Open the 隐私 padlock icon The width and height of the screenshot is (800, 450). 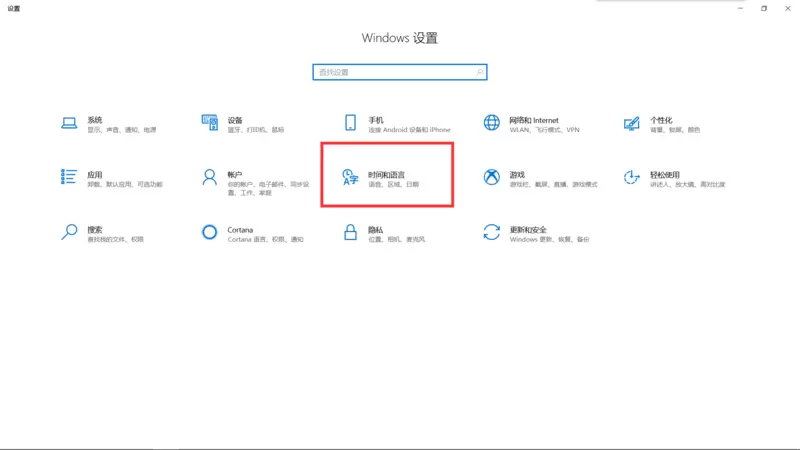coord(351,232)
